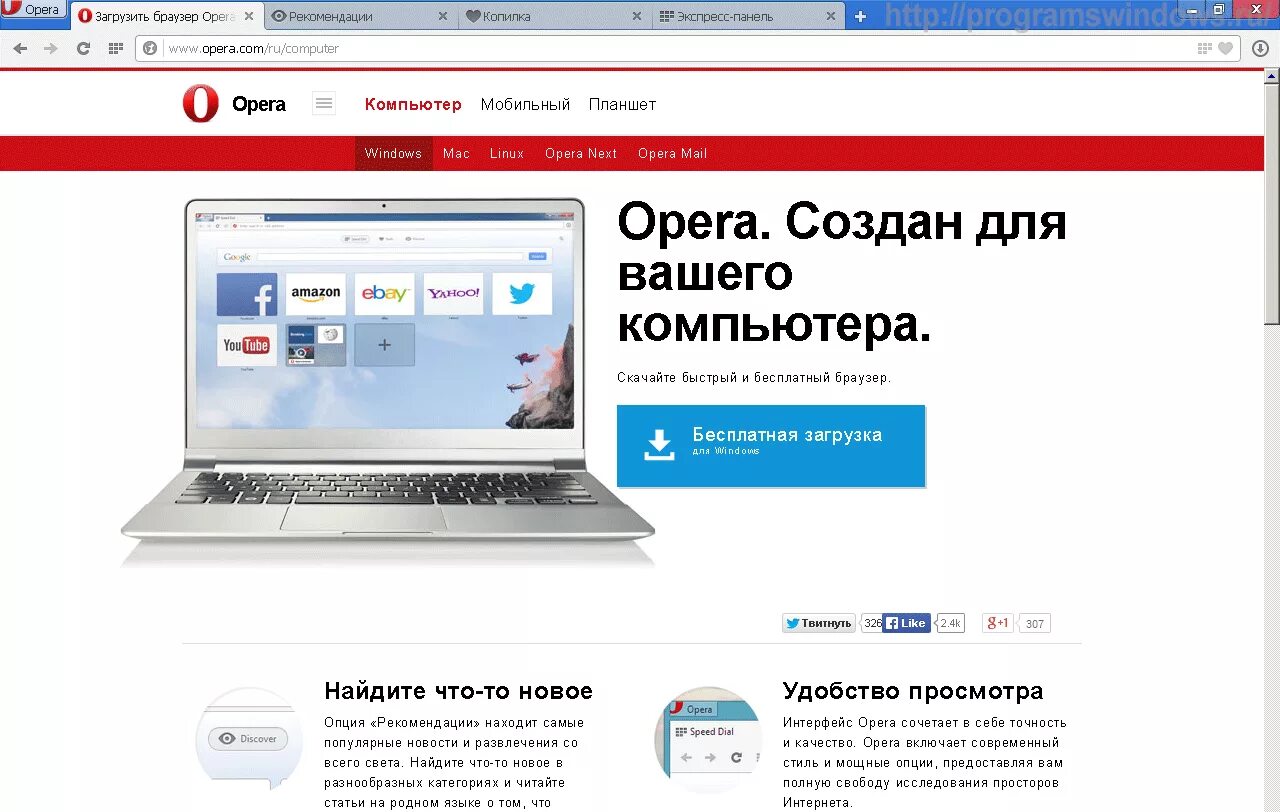Click the Бесплатная загрузка download button

tap(771, 446)
